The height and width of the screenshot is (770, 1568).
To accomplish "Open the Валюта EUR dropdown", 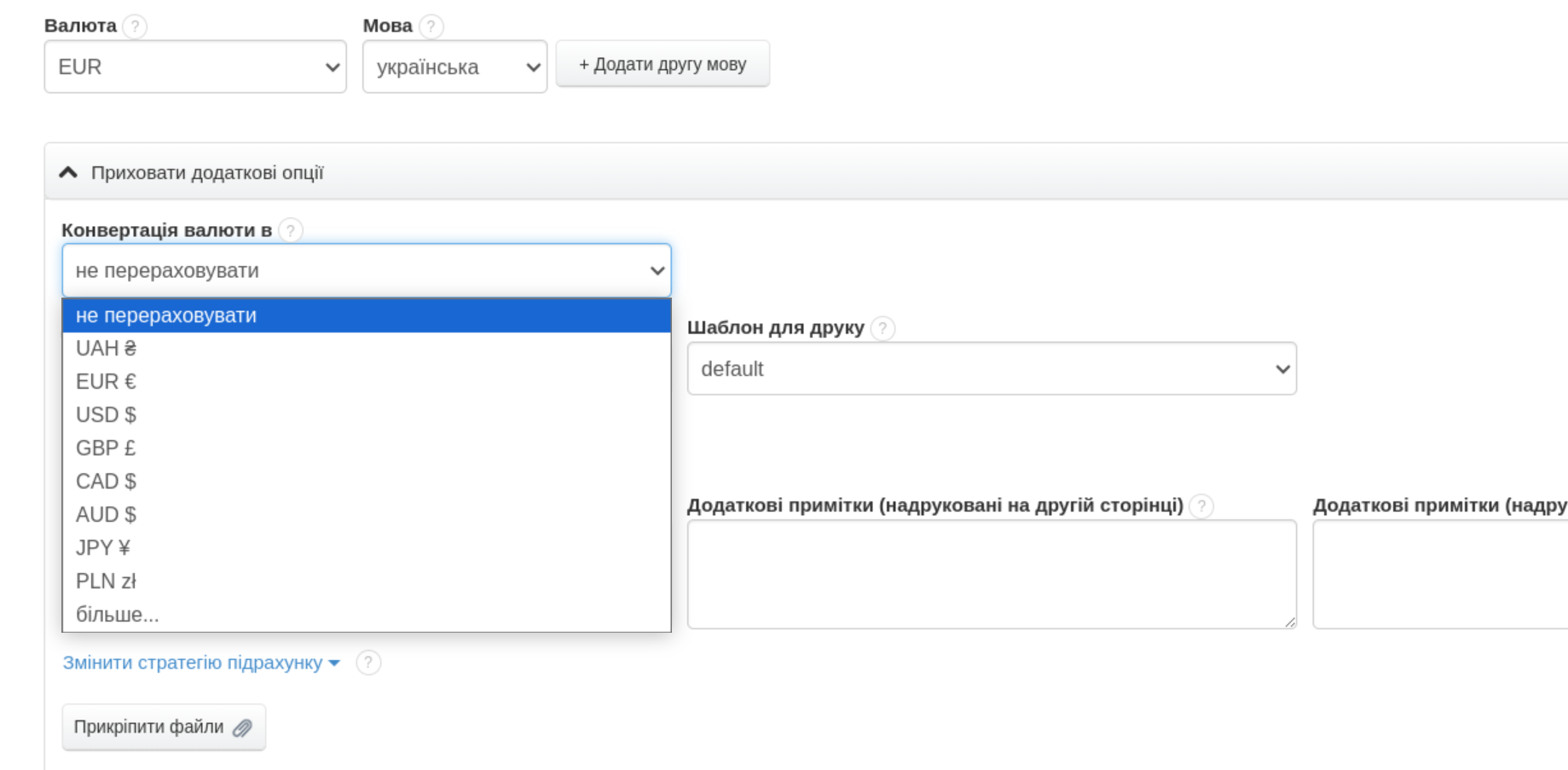I will [195, 67].
